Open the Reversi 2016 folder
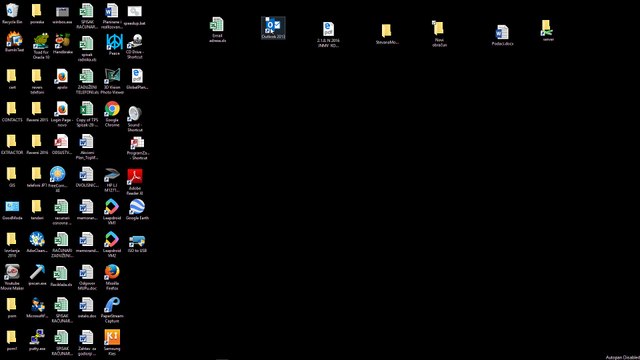640x360 pixels. click(37, 144)
